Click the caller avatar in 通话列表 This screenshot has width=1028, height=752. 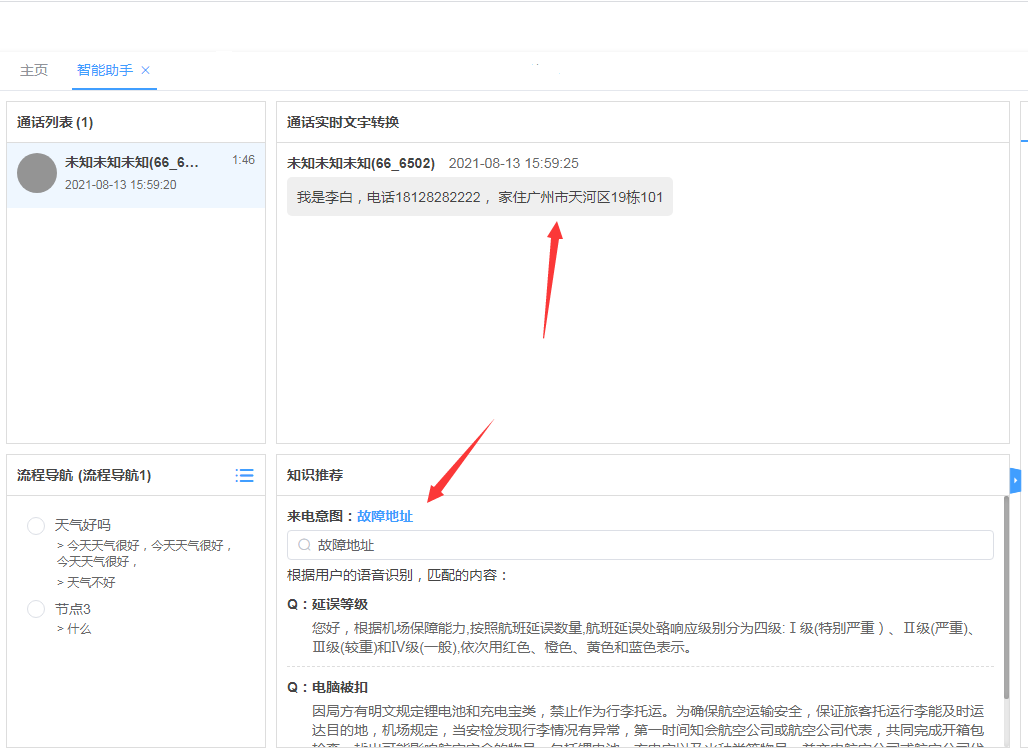36,173
